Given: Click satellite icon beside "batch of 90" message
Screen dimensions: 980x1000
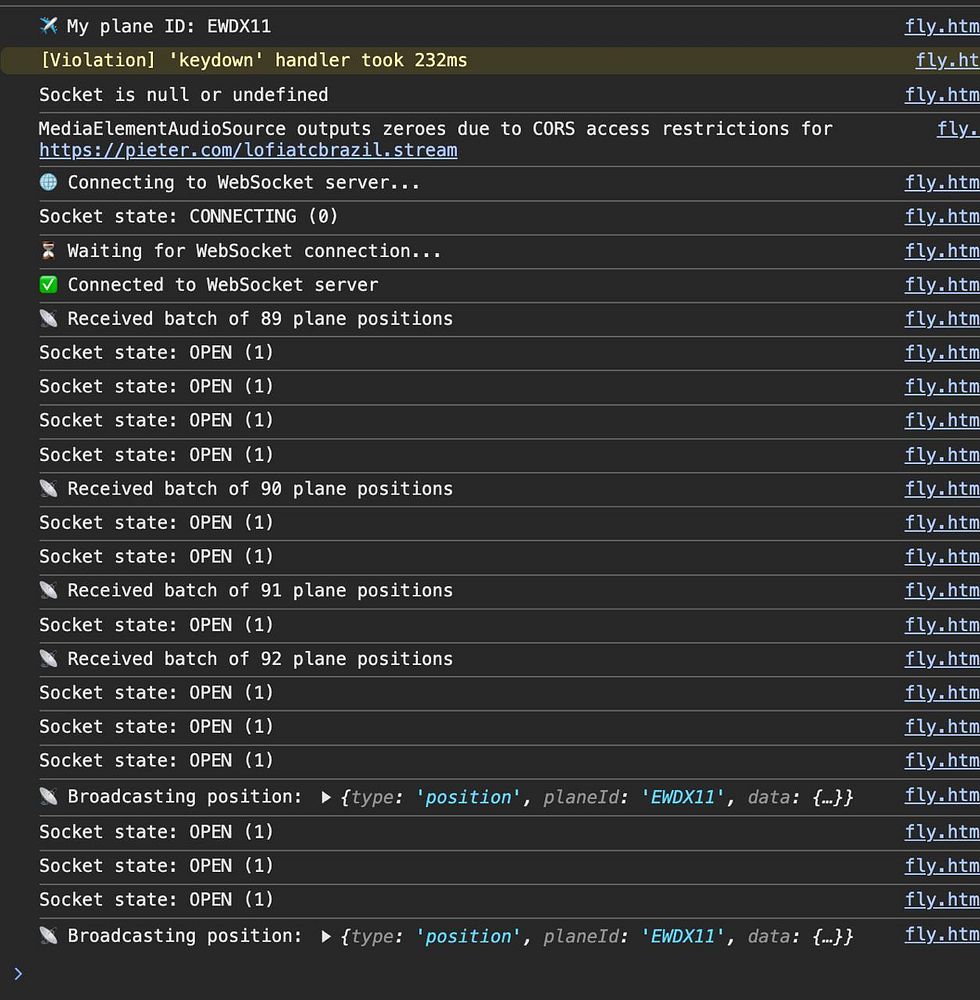Looking at the screenshot, I should [49, 489].
